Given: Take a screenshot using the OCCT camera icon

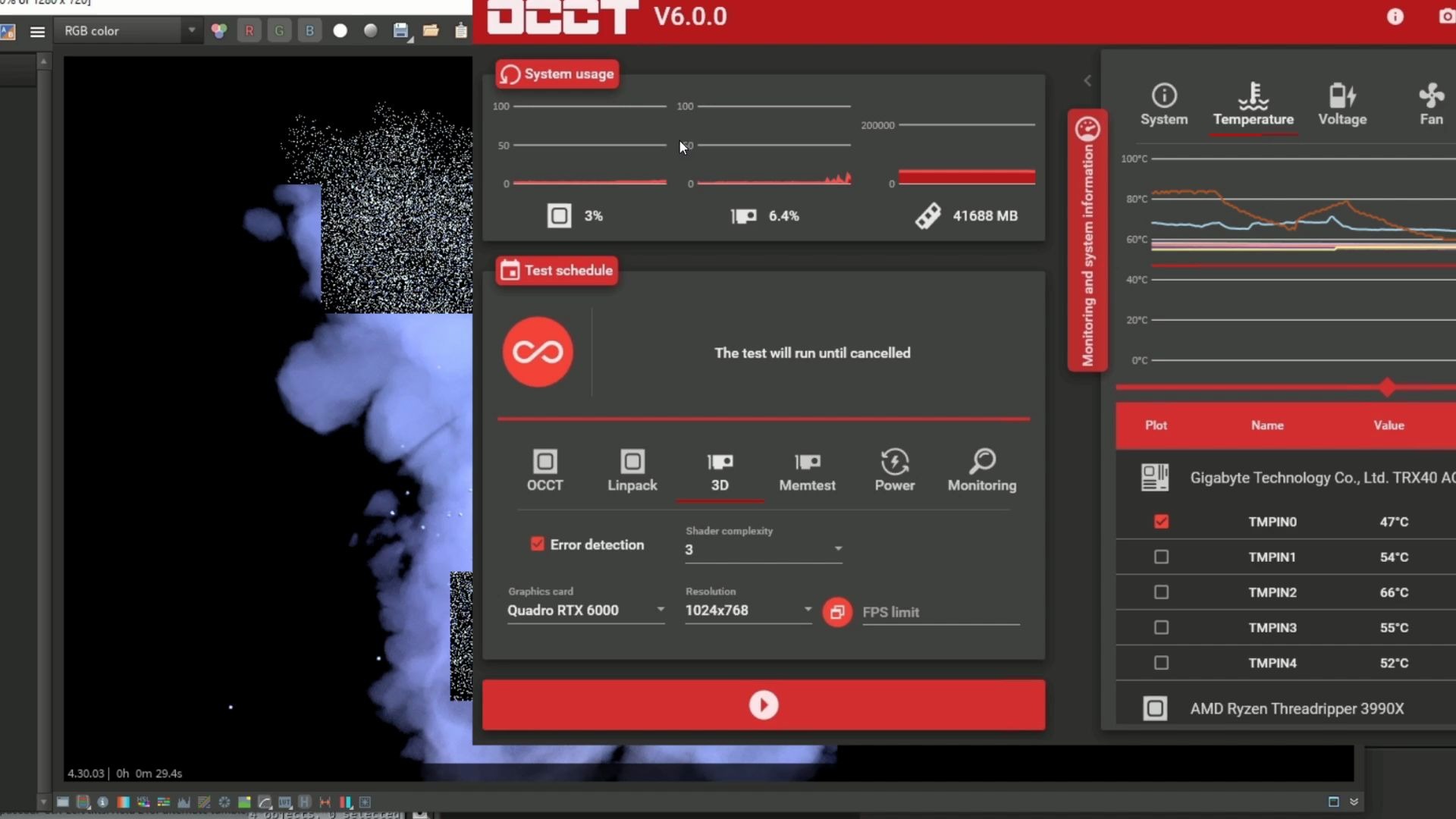Looking at the screenshot, I should click(x=1447, y=17).
